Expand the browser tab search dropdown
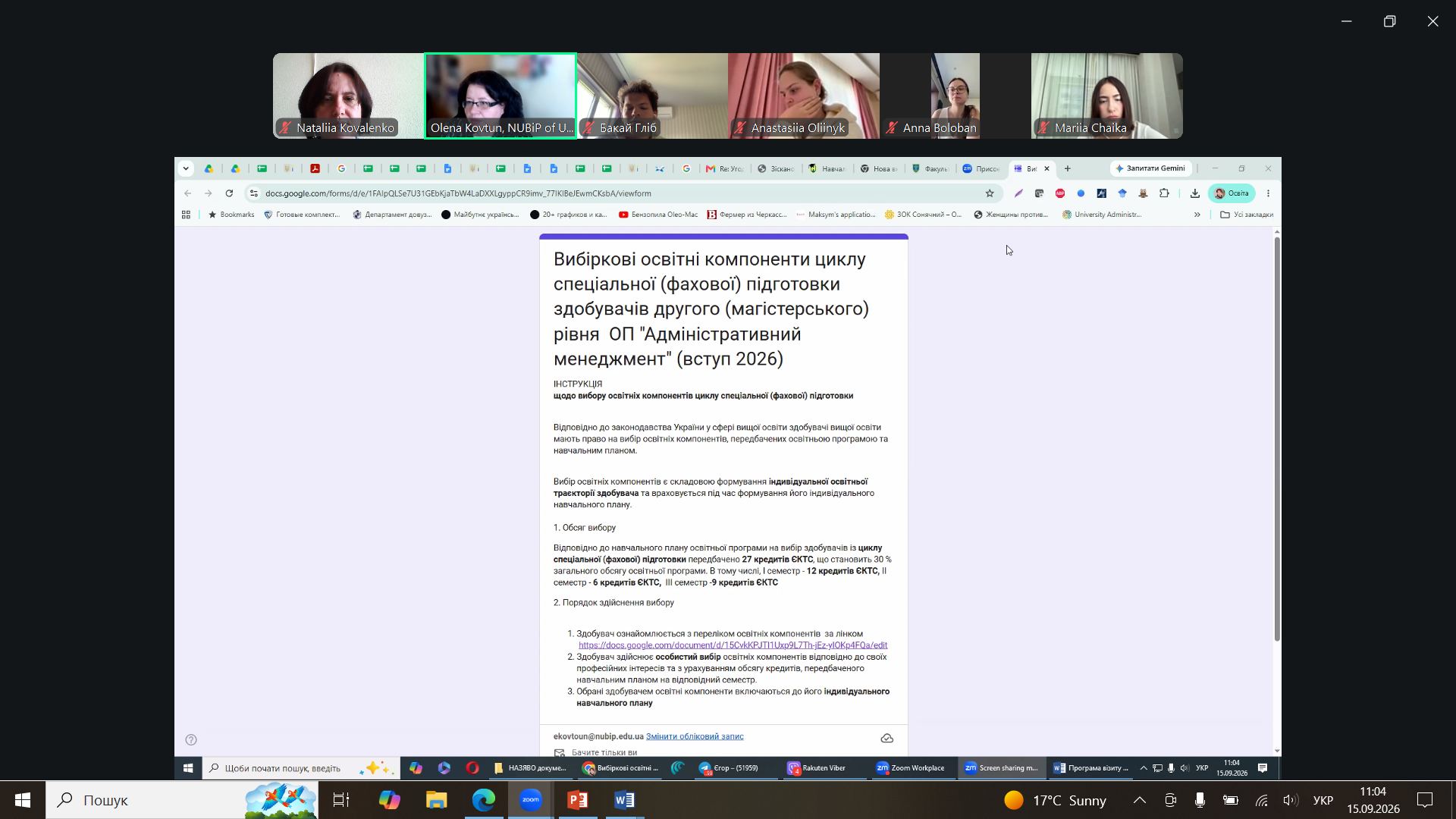The width and height of the screenshot is (1456, 819). [x=186, y=168]
